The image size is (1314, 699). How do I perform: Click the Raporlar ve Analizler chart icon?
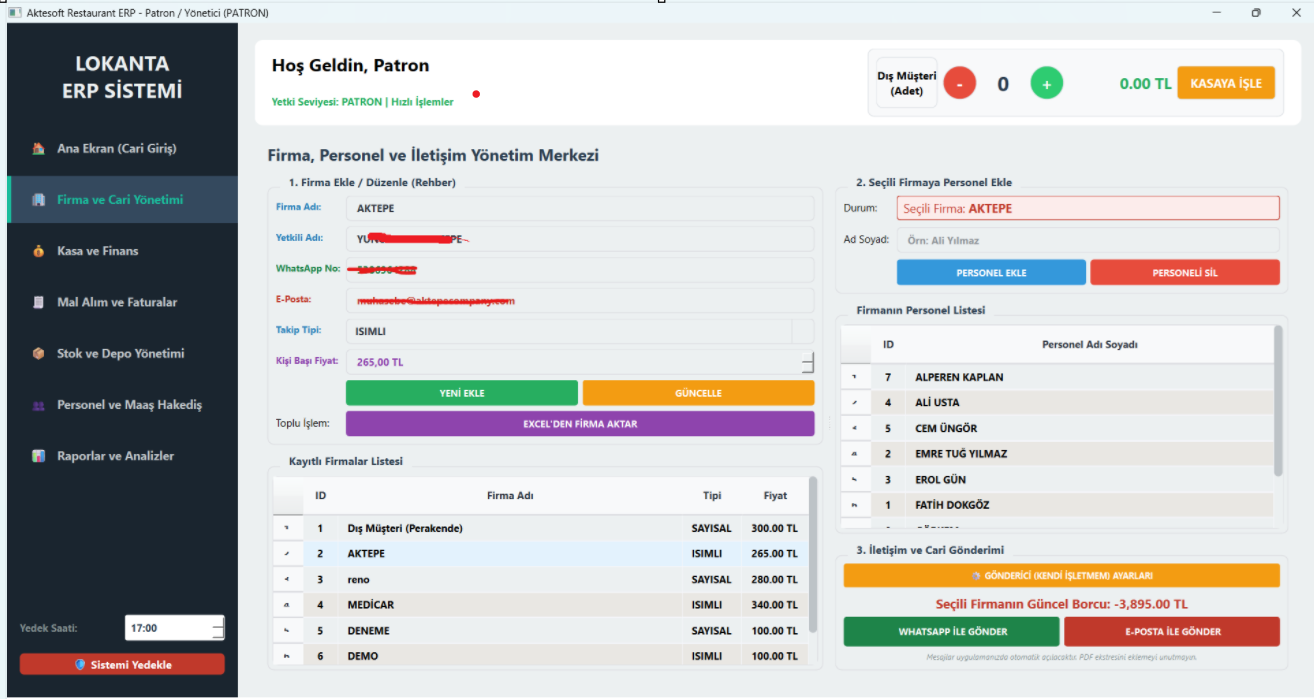coord(38,456)
